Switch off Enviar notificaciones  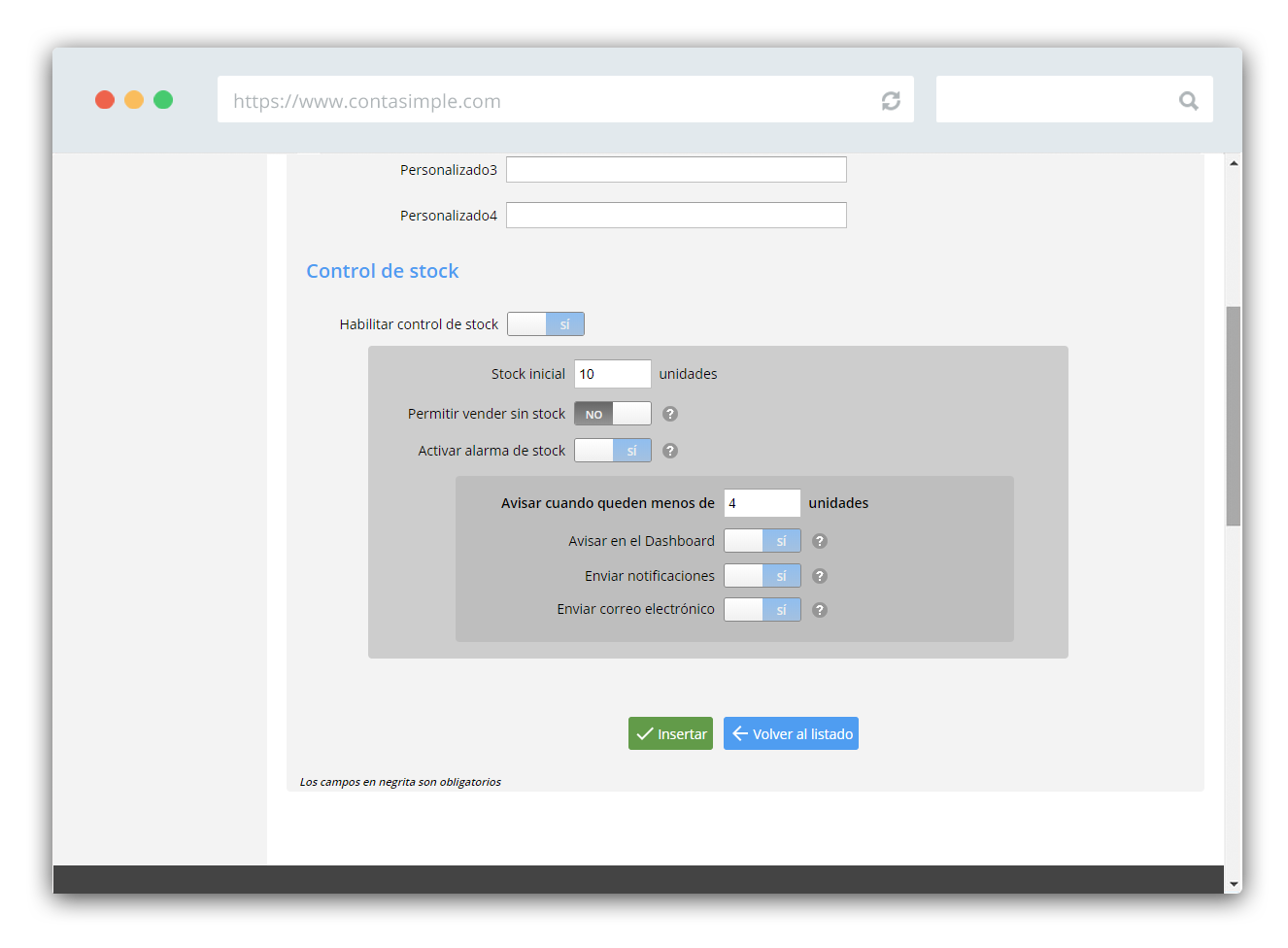pyautogui.click(x=763, y=576)
